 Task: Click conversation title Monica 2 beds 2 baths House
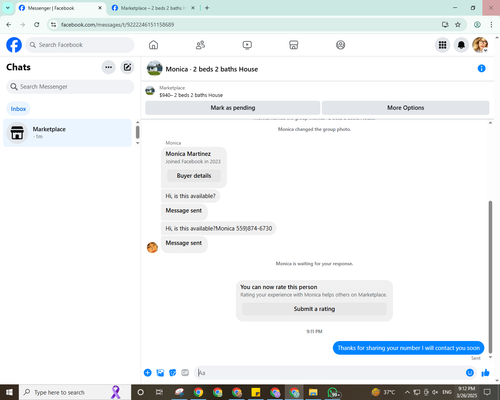[x=212, y=69]
